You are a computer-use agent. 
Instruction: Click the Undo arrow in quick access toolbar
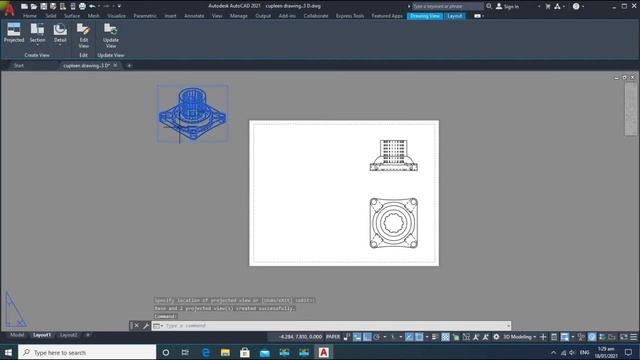pos(92,6)
